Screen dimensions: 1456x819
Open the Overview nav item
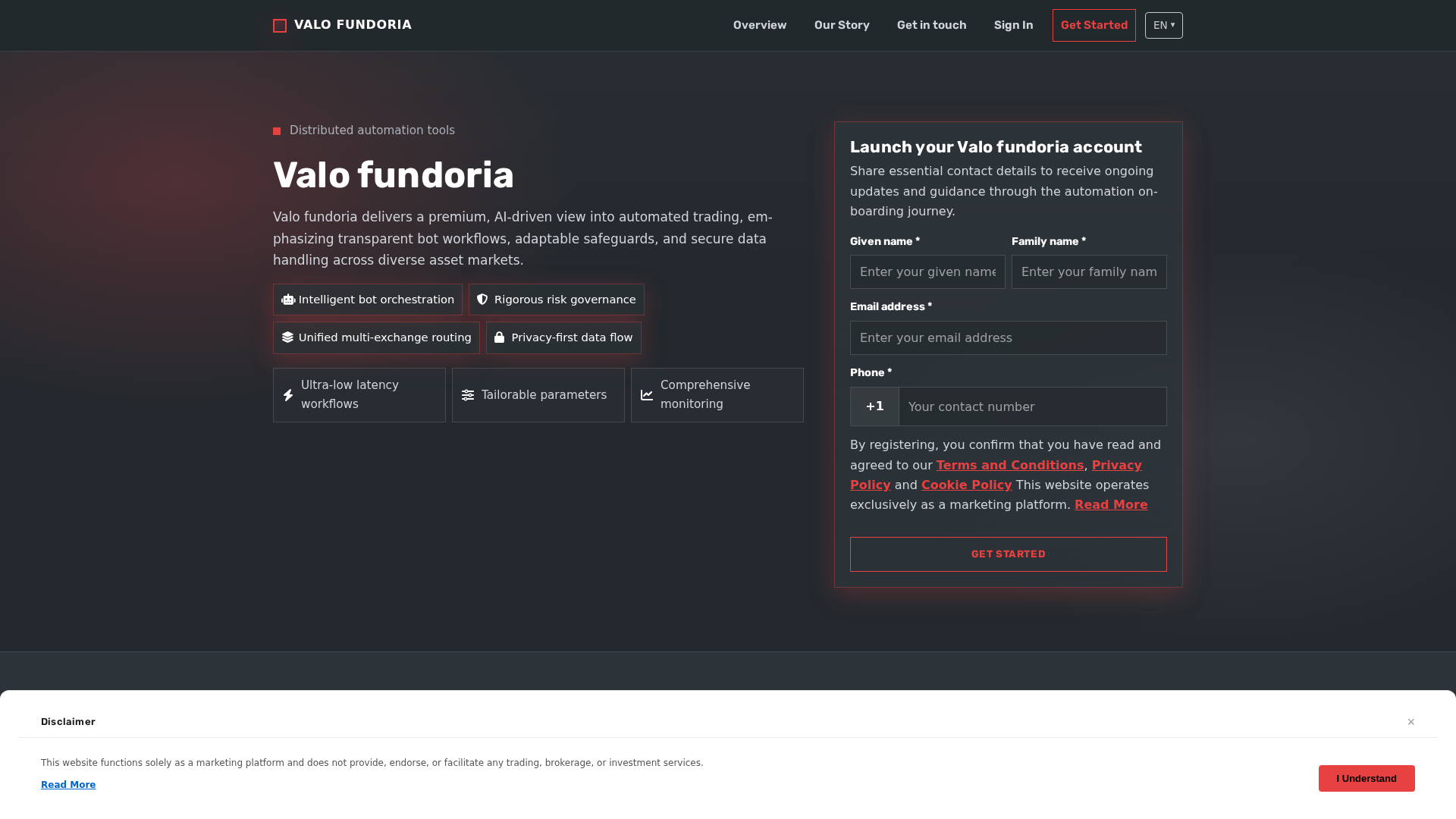[760, 25]
